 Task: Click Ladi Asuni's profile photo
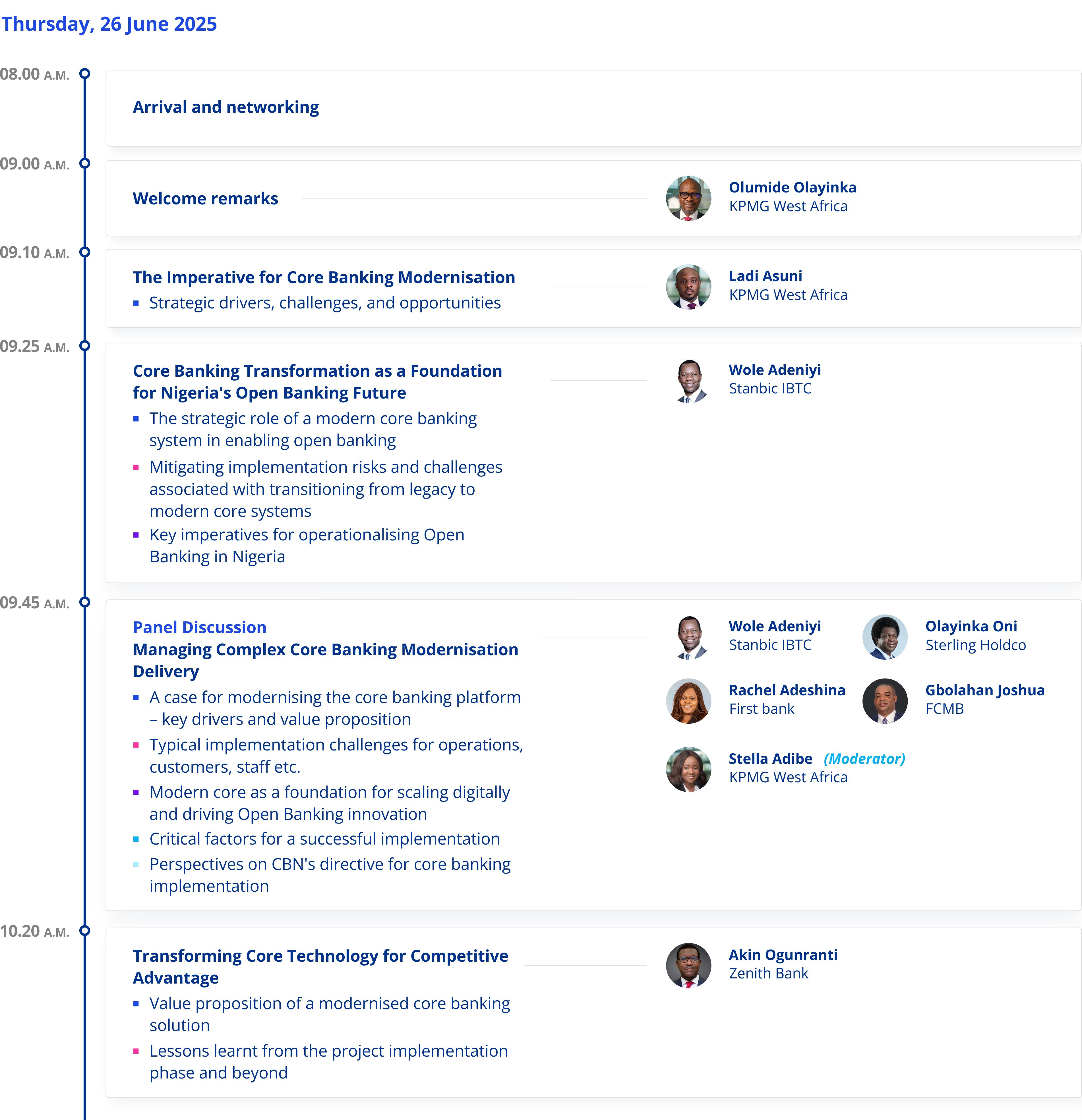(x=688, y=287)
